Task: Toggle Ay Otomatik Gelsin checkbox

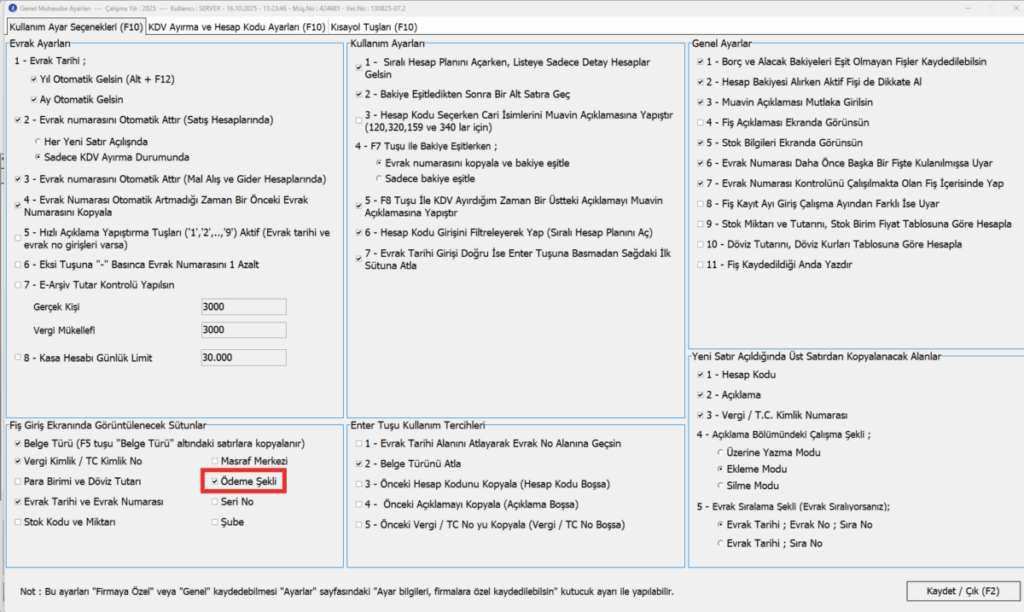Action: tap(33, 99)
